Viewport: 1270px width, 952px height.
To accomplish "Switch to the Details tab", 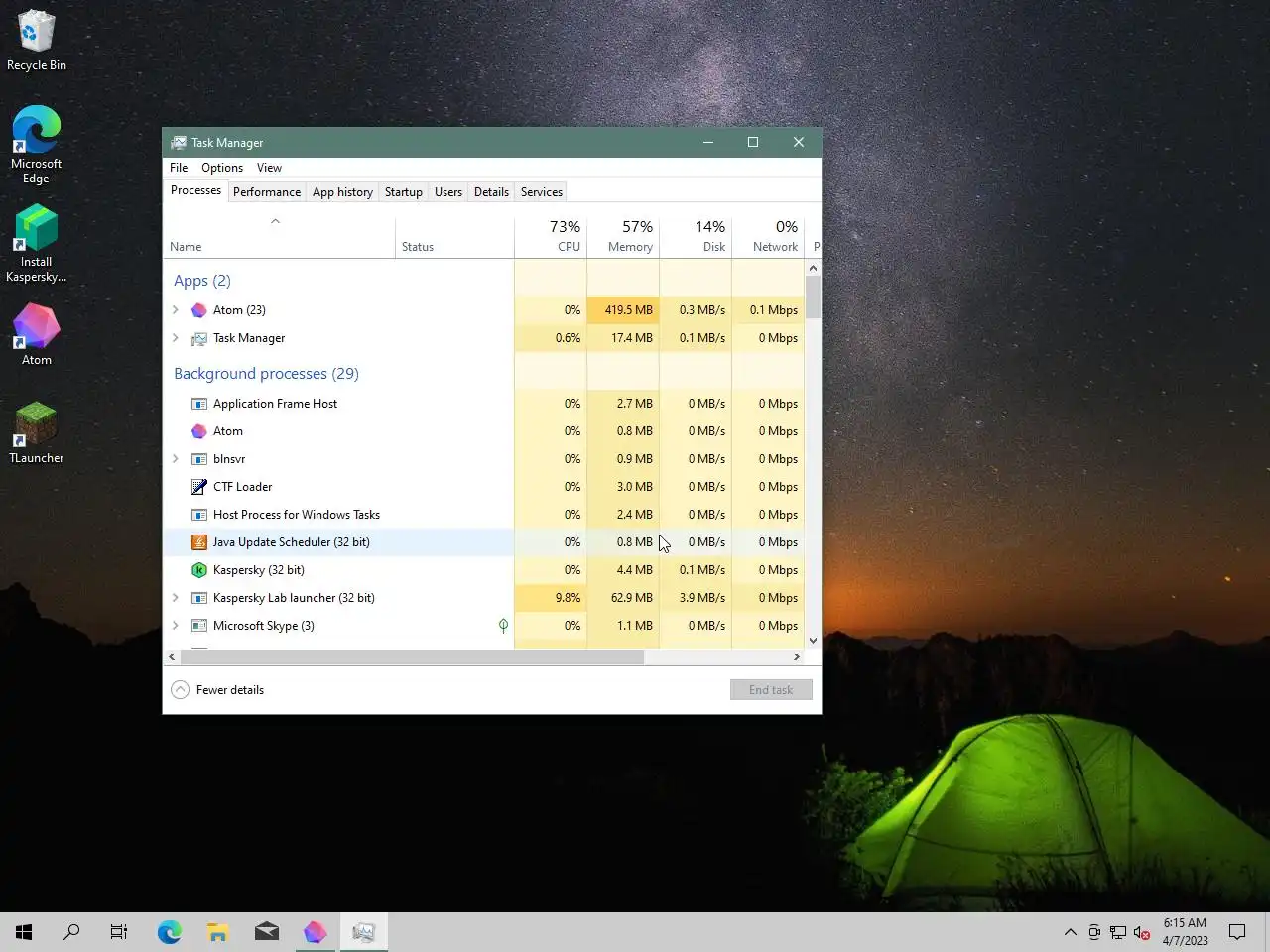I will point(491,192).
